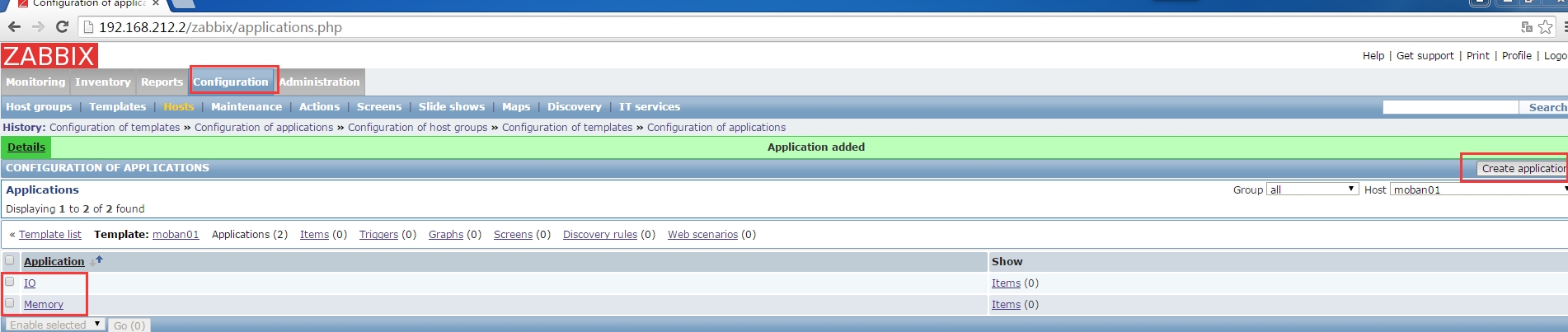1568x332 pixels.
Task: Click the browser address bar URL
Action: pos(220,27)
